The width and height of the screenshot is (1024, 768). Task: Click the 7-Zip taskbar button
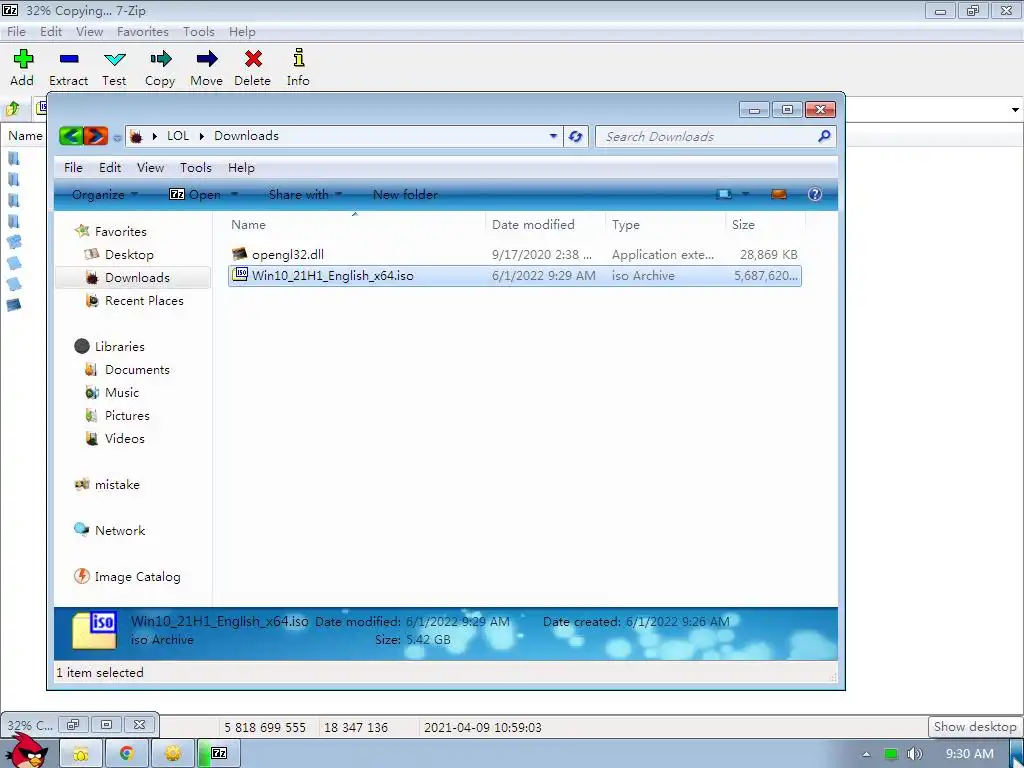pyautogui.click(x=219, y=753)
